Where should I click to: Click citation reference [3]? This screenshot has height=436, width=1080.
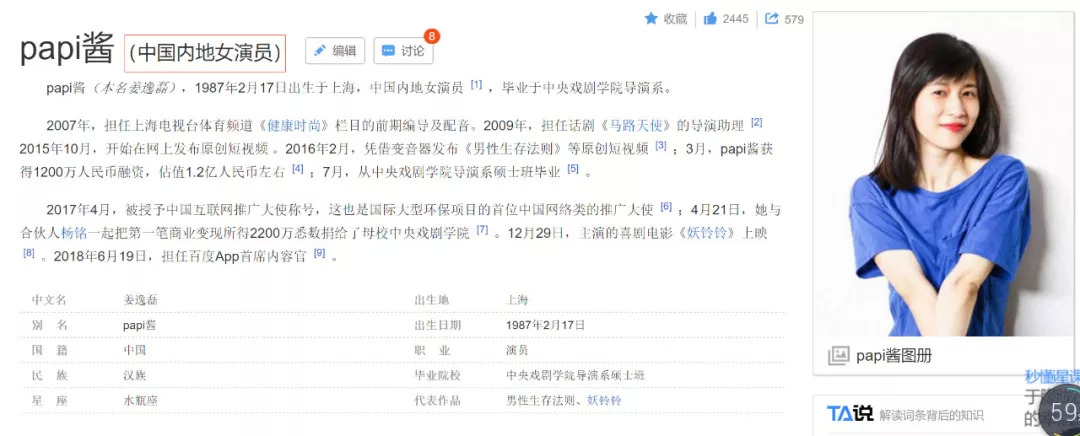coord(661,145)
